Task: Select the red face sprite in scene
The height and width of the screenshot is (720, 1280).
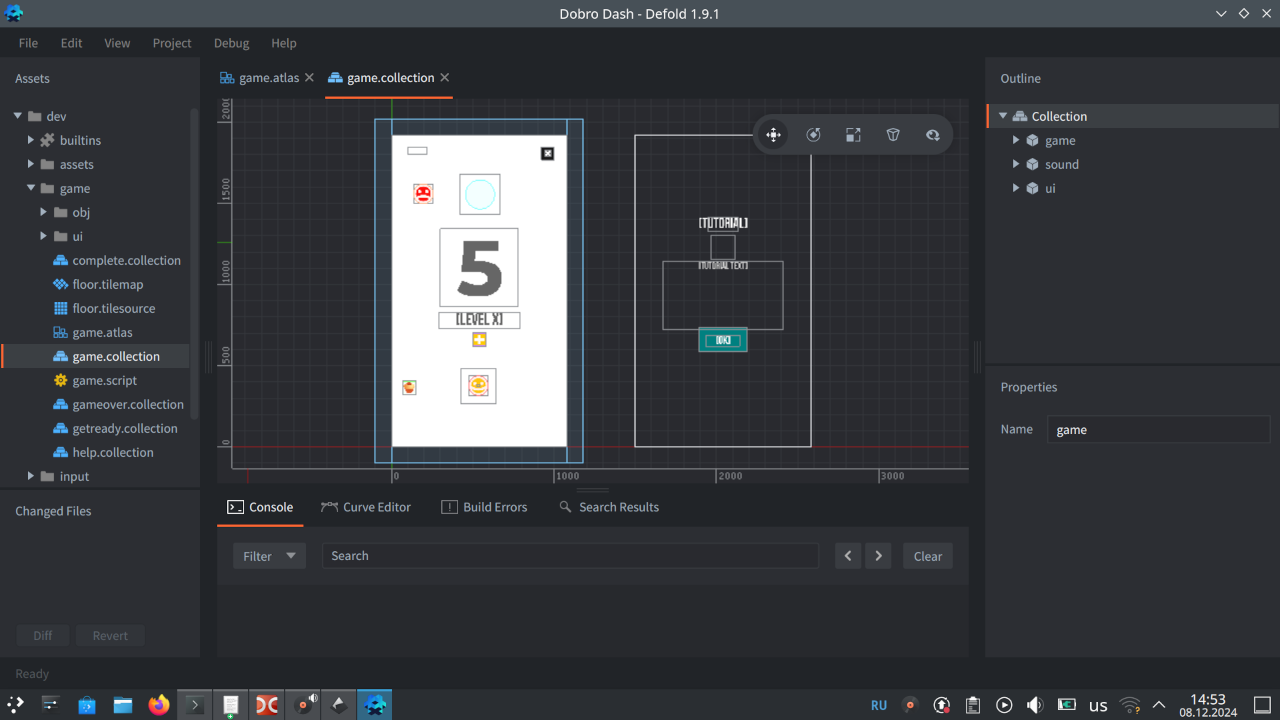Action: pos(423,194)
